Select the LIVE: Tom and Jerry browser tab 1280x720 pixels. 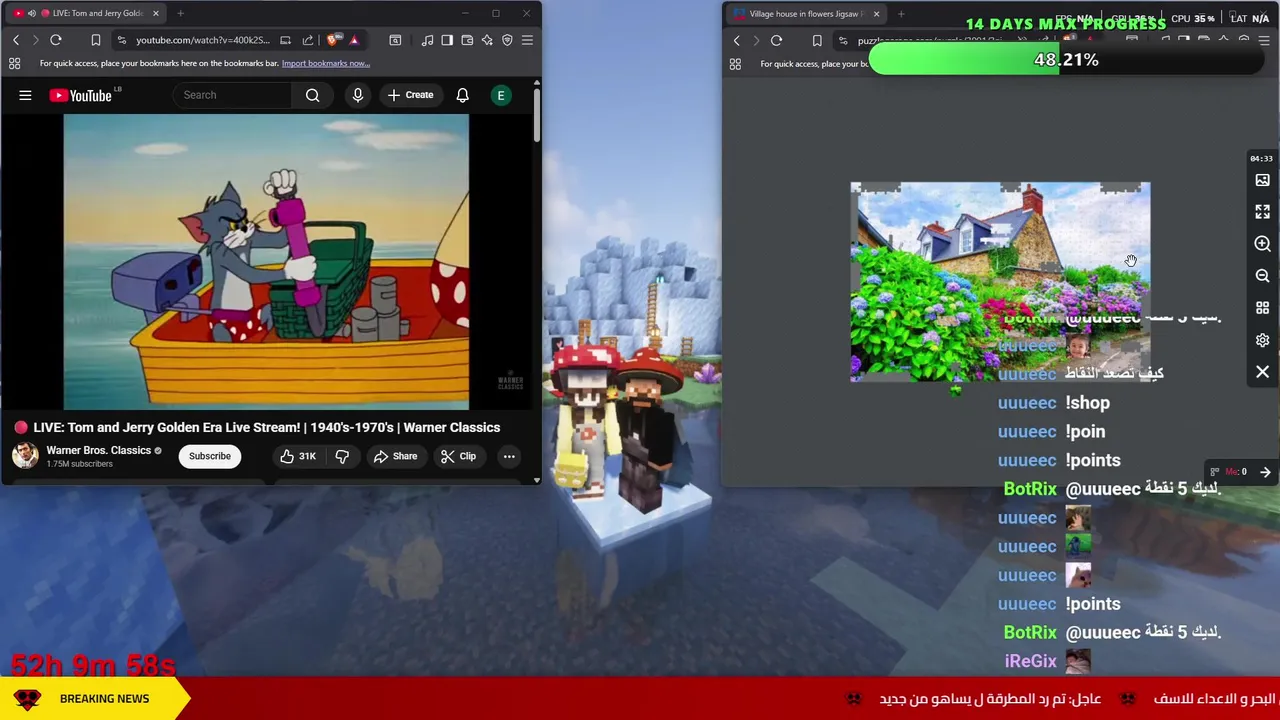(x=85, y=13)
